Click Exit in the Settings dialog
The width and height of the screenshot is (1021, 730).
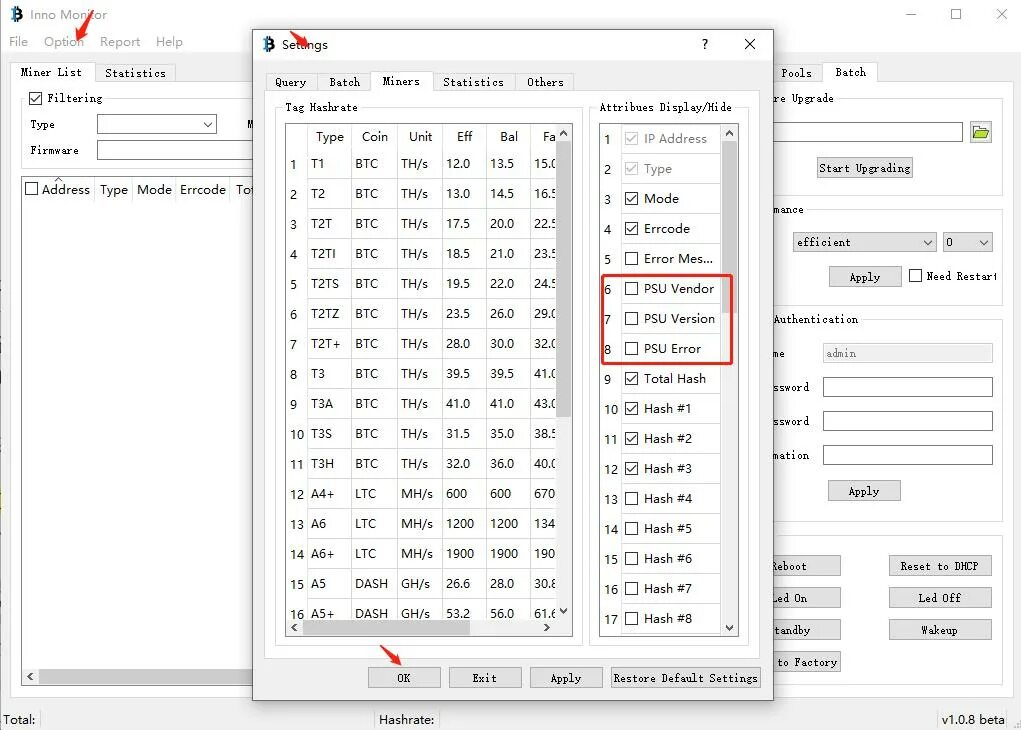[x=484, y=678]
